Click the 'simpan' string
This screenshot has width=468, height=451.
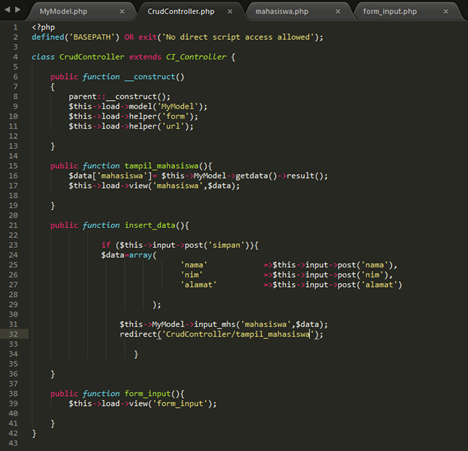point(227,245)
